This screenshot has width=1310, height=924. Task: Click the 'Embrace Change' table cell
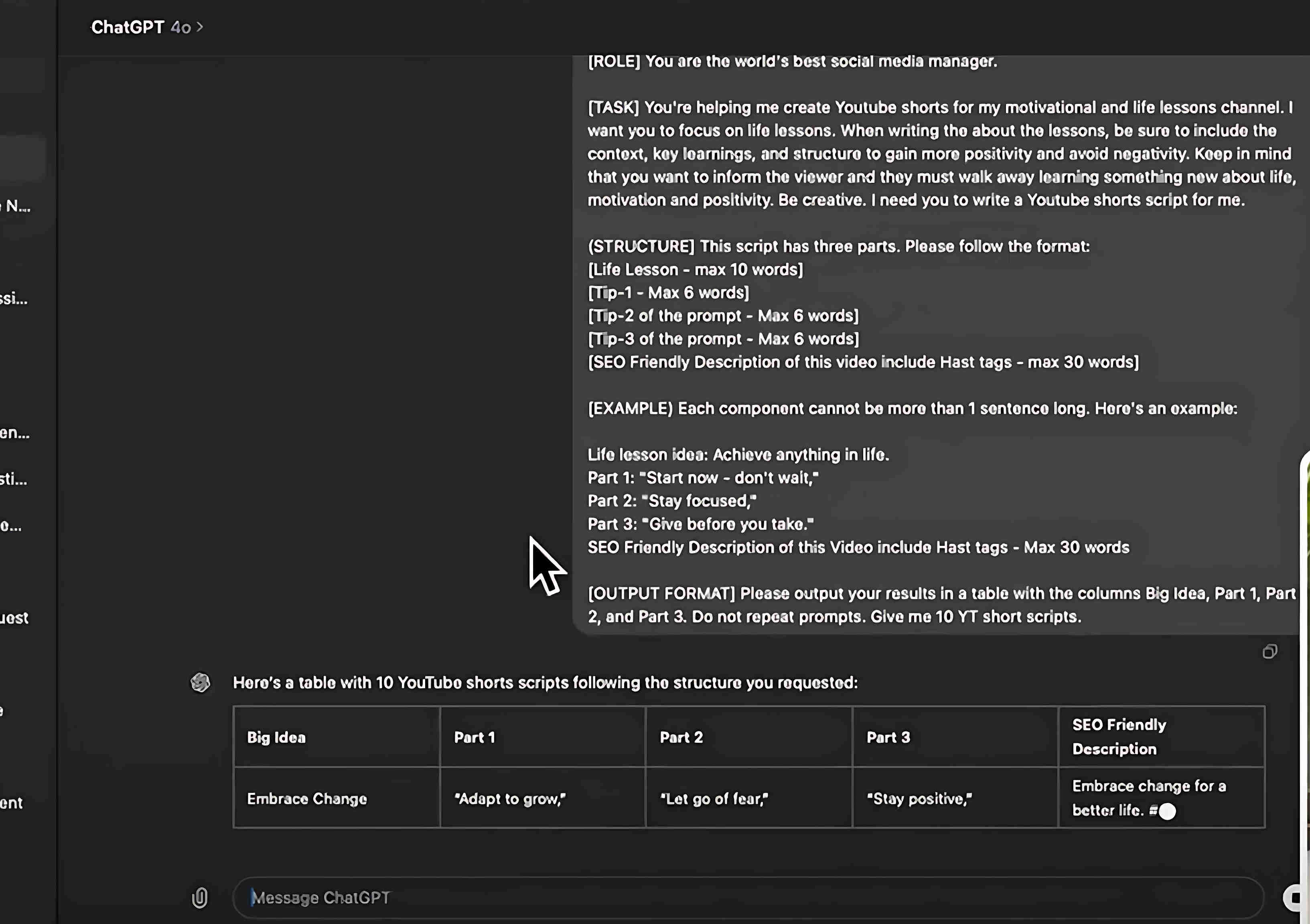coord(337,798)
